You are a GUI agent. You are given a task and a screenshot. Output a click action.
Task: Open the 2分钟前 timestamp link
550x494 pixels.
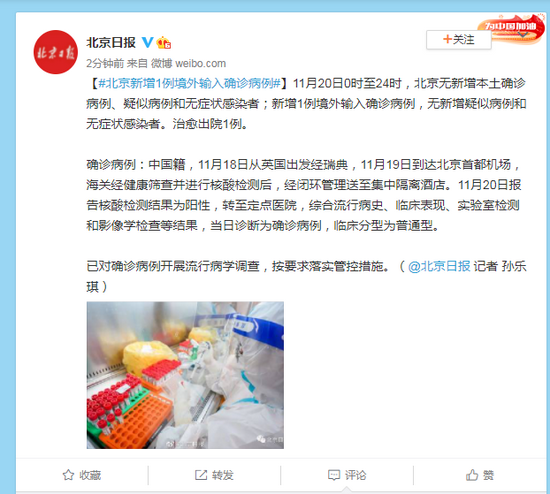[x=105, y=64]
